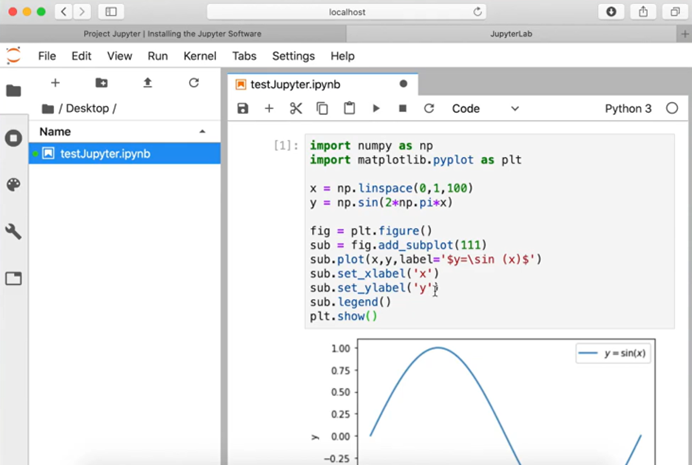Show the Open Tabs sidebar panel
Image resolution: width=692 pixels, height=465 pixels.
pyautogui.click(x=13, y=279)
